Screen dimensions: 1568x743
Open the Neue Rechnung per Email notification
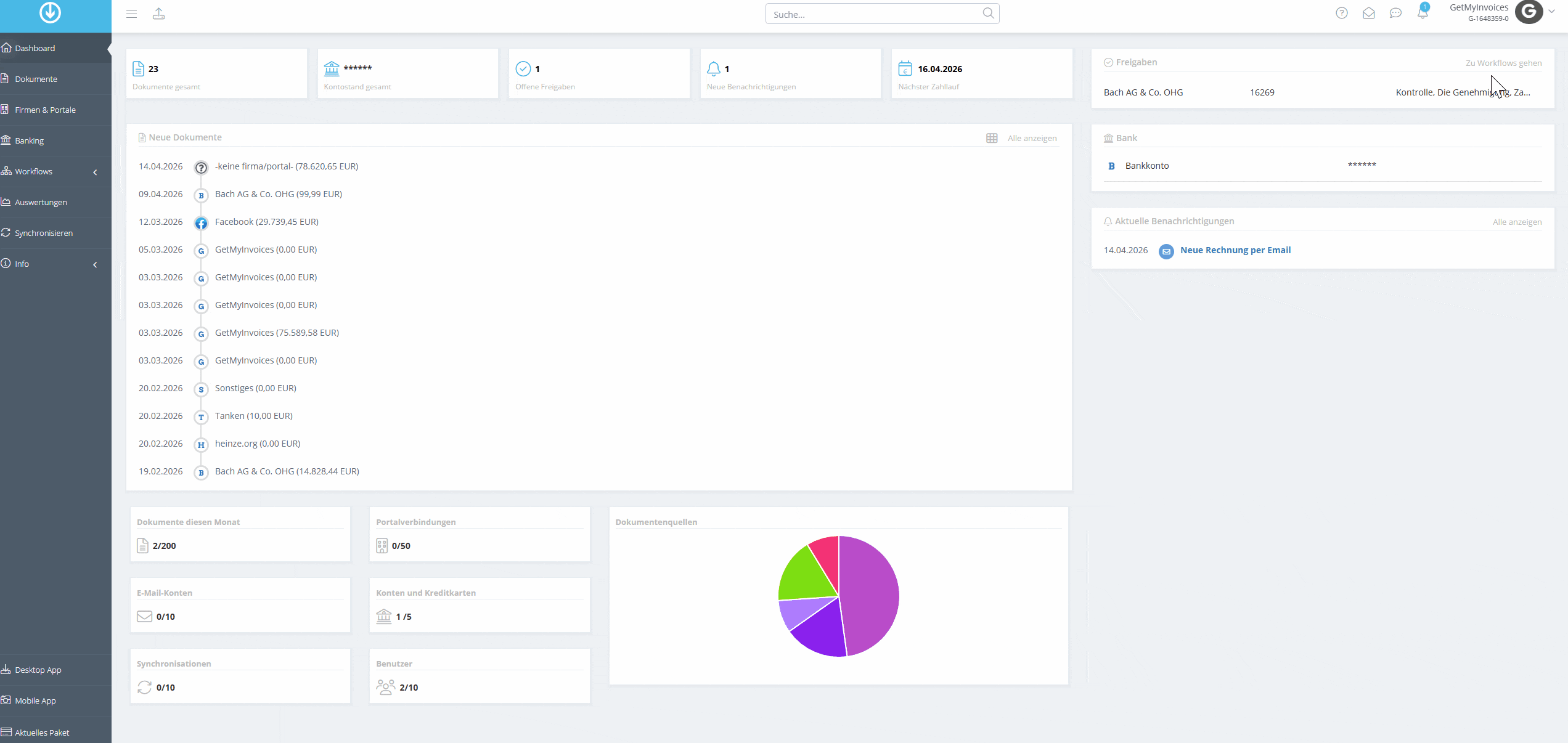pyautogui.click(x=1235, y=250)
